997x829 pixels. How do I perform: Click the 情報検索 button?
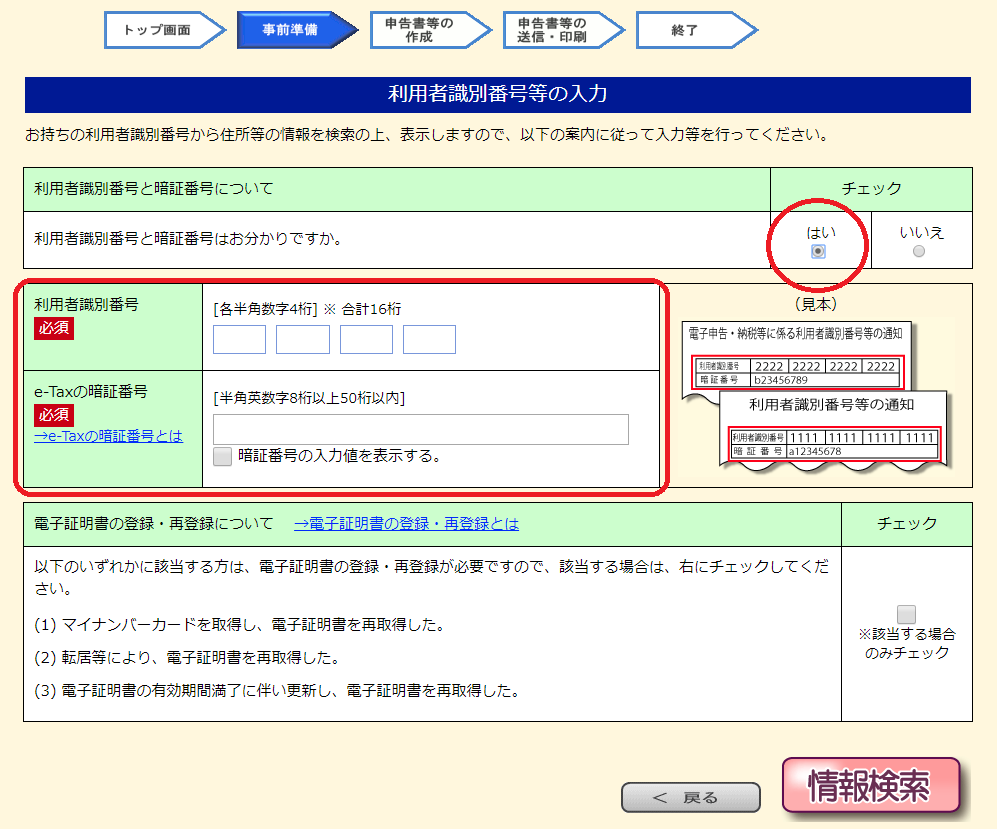click(x=870, y=785)
